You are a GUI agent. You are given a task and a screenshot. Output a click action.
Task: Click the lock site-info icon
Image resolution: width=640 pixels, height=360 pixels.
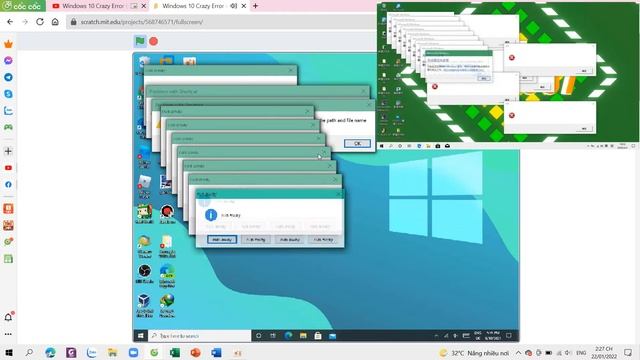click(x=73, y=22)
